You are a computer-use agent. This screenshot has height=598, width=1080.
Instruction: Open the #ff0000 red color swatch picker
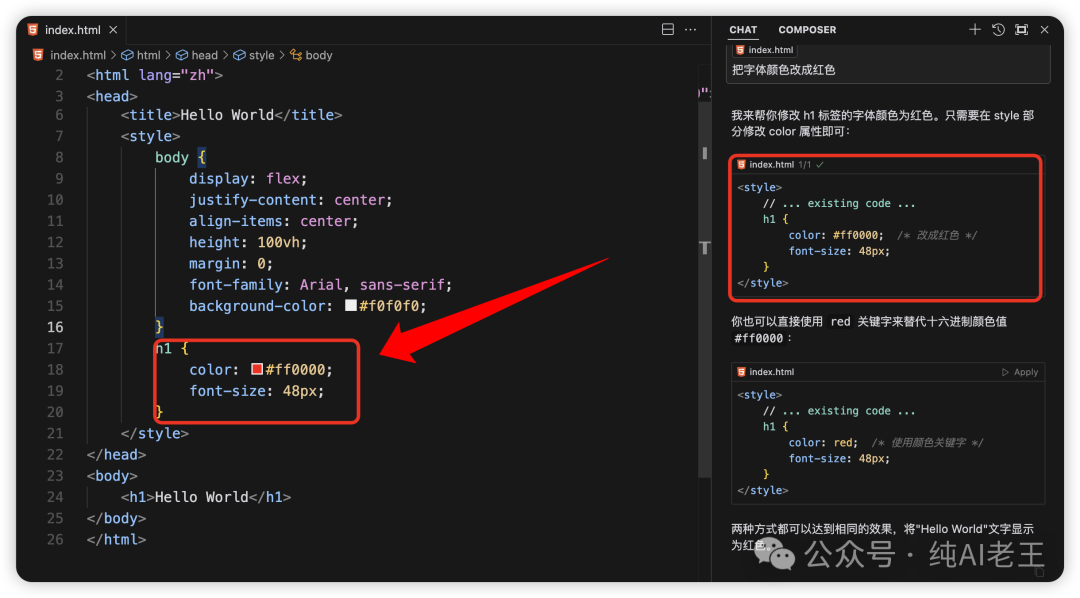[x=257, y=369]
